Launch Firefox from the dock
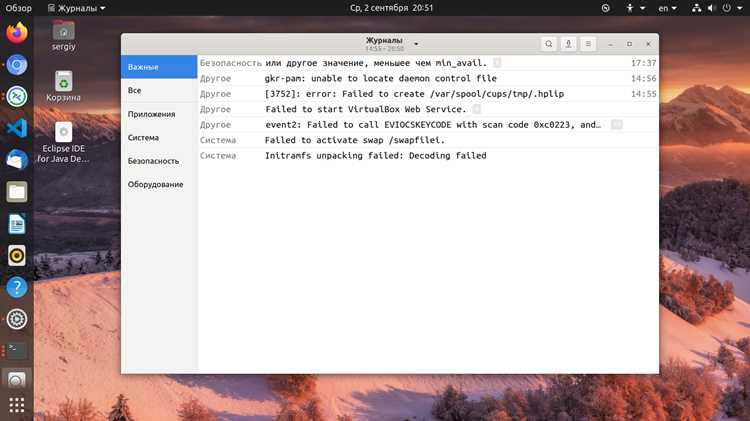 (17, 33)
